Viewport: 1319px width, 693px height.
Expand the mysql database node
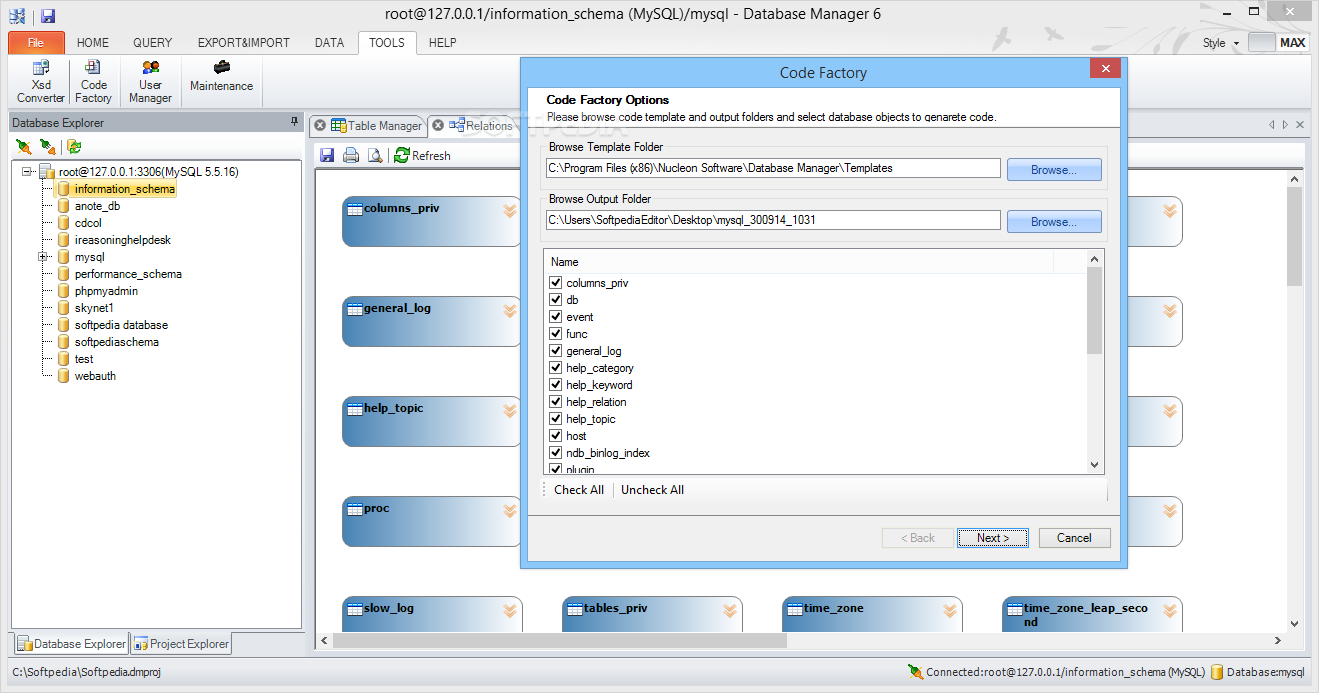43,257
